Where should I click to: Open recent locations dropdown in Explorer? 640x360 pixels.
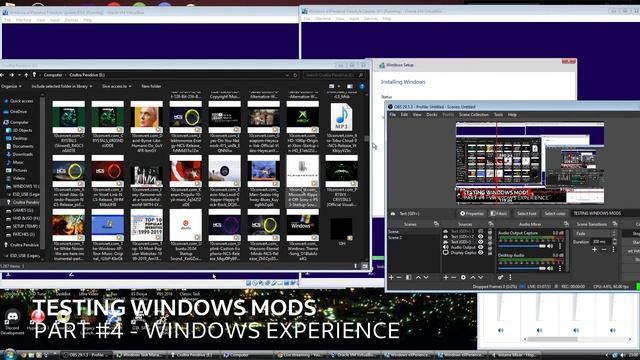[19, 75]
